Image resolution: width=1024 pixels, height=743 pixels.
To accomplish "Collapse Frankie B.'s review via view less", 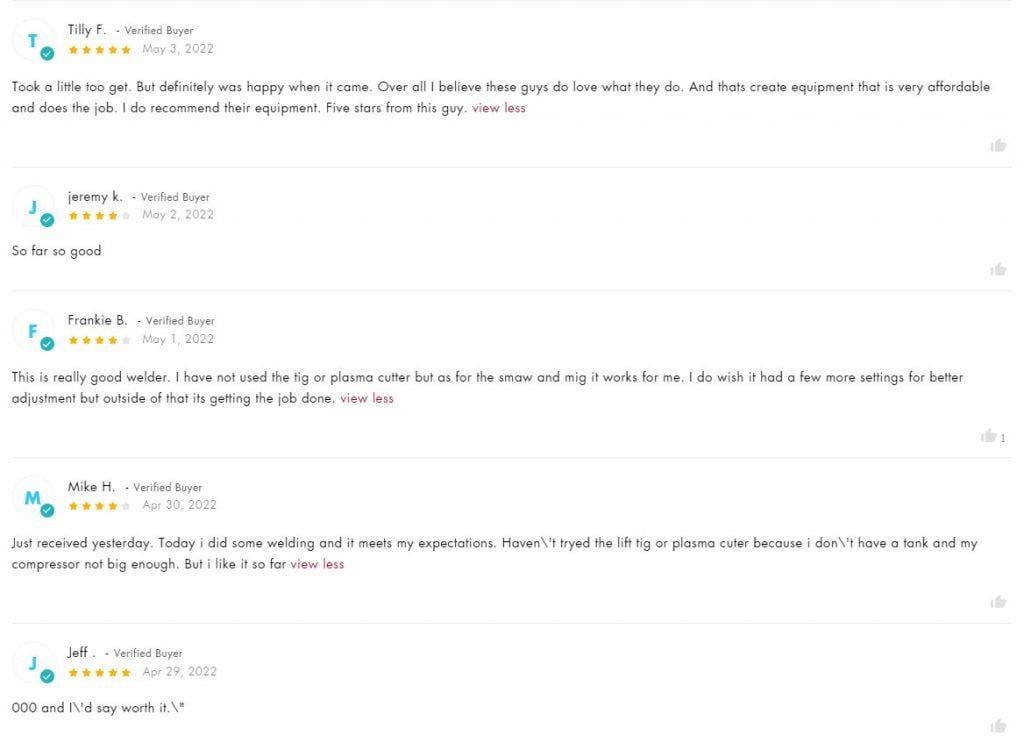I will point(366,398).
